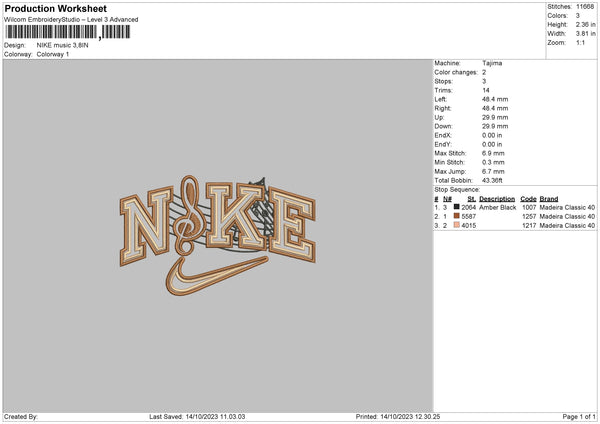Click the Zoom value 1:1
Viewport: 600px width, 424px height.
(x=580, y=42)
